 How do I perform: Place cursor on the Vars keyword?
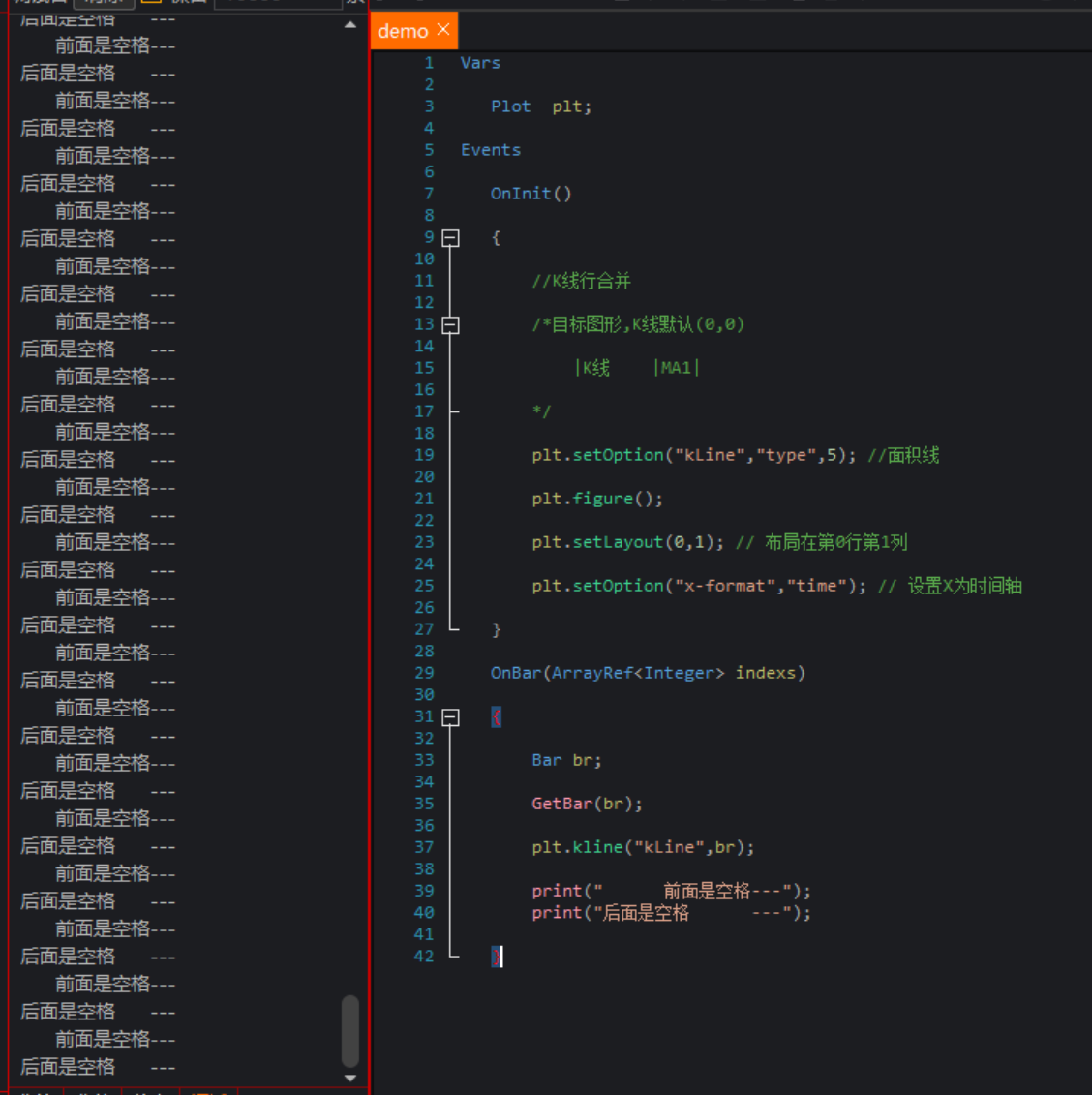click(x=480, y=63)
